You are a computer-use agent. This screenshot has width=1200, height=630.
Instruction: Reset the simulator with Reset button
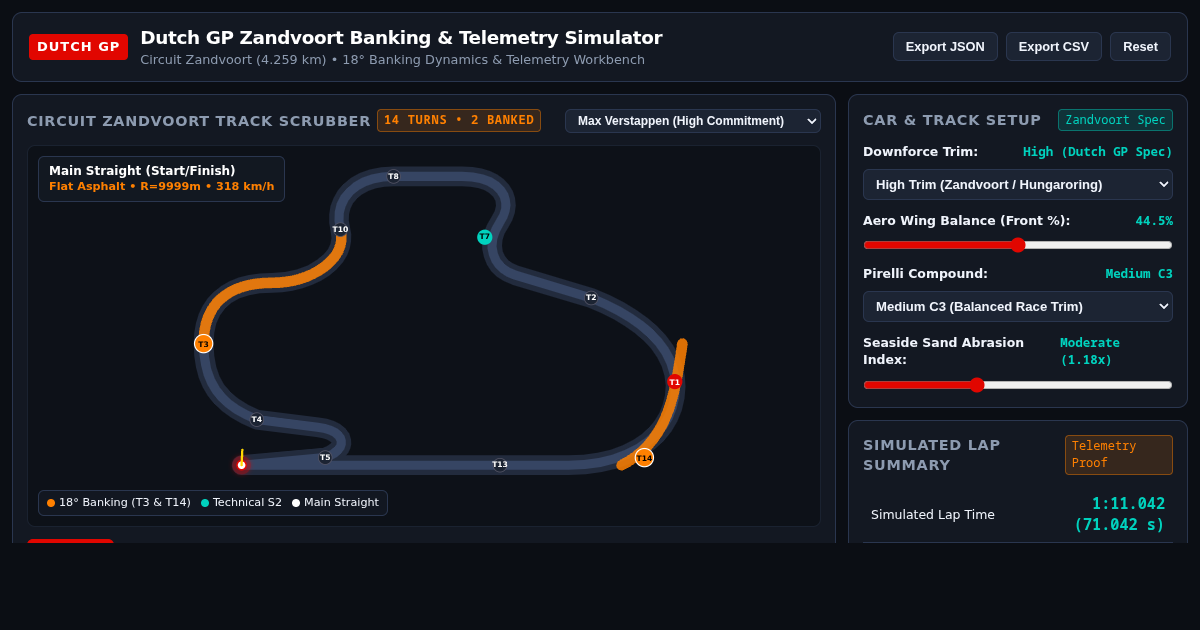coord(1140,46)
